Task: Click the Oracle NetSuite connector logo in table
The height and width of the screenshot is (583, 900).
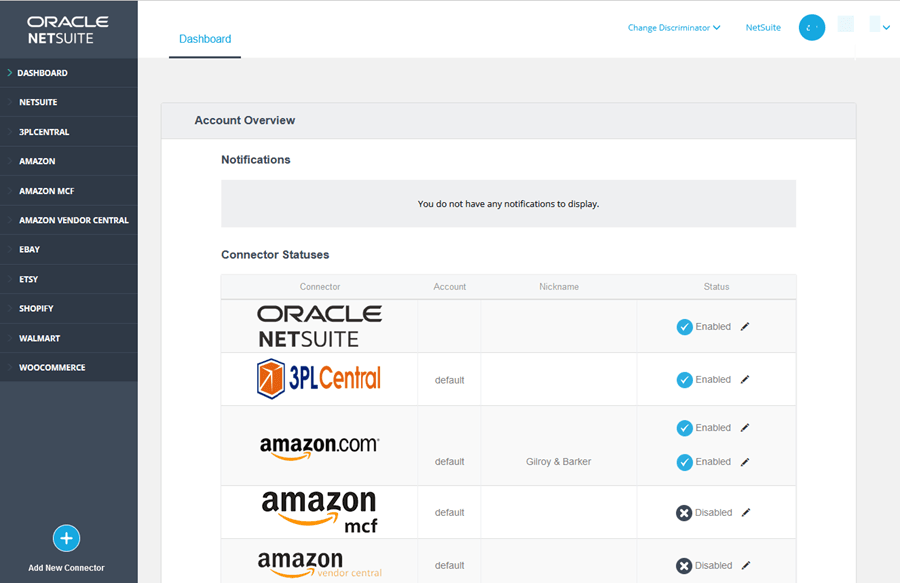Action: pos(320,327)
